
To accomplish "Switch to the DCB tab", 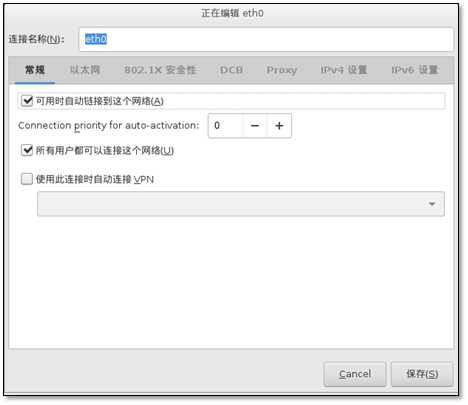I will coord(231,70).
